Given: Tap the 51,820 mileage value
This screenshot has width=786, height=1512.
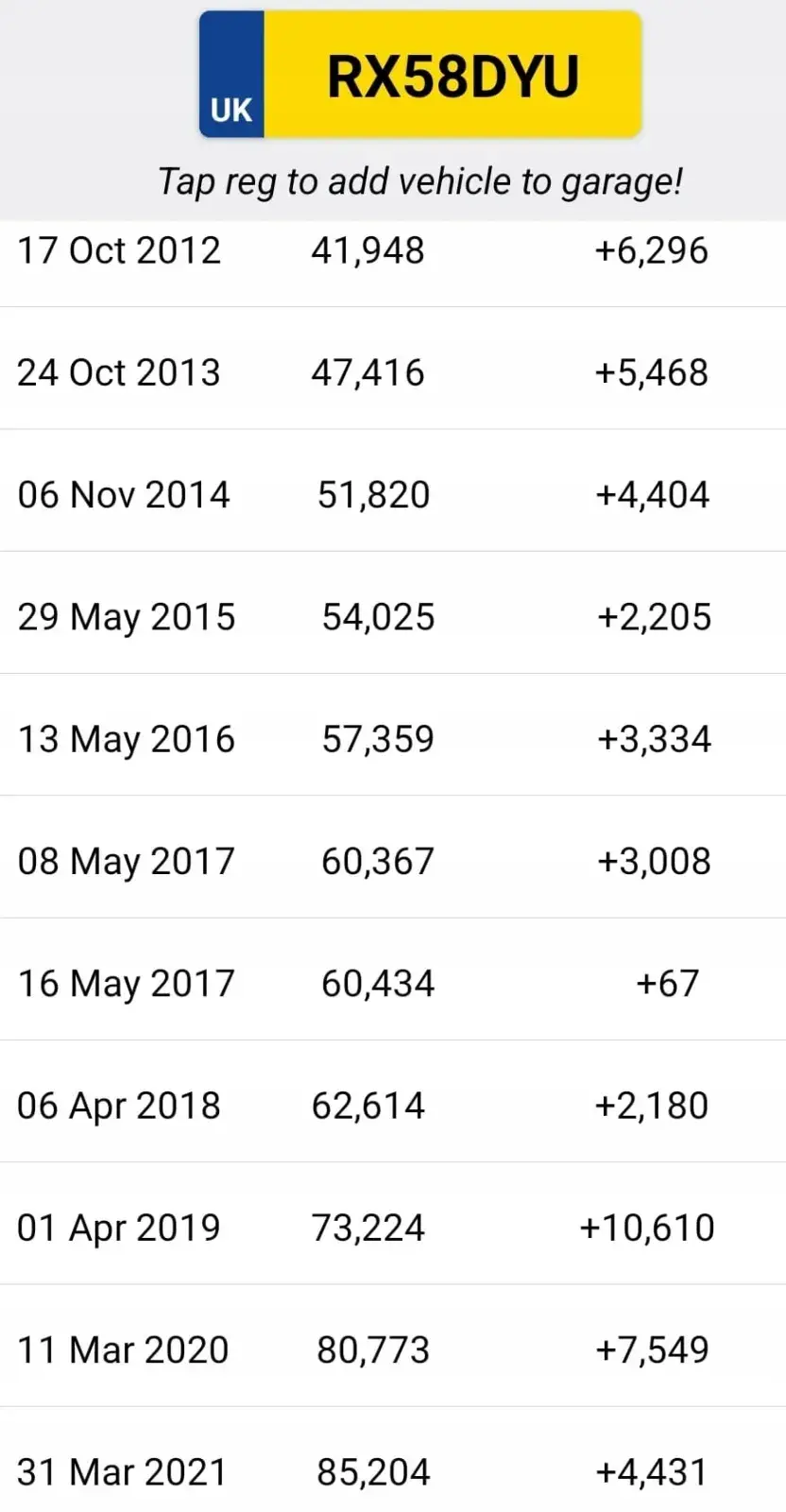Looking at the screenshot, I should tap(373, 494).
